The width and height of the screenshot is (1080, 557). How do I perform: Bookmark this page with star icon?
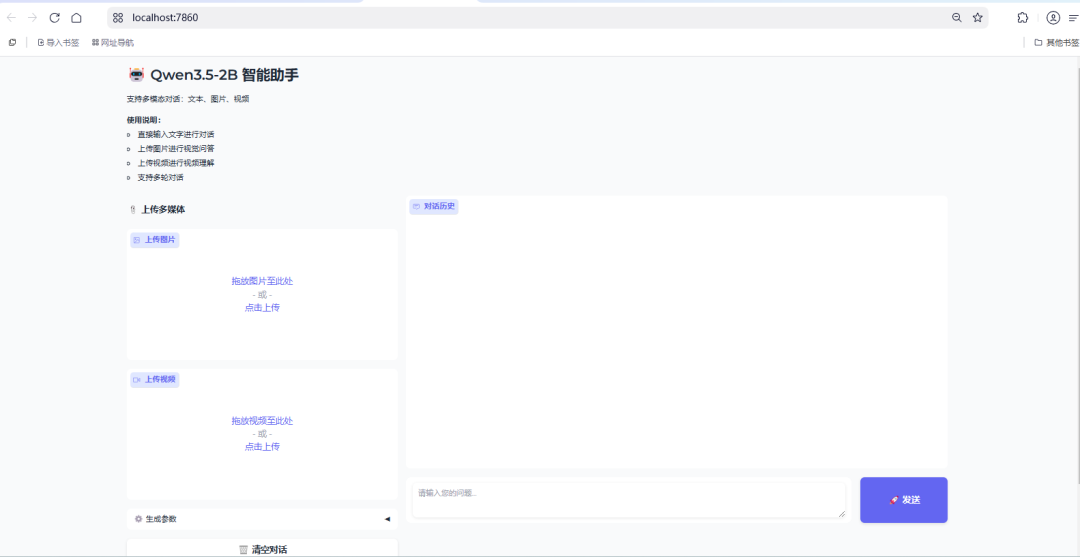point(977,18)
